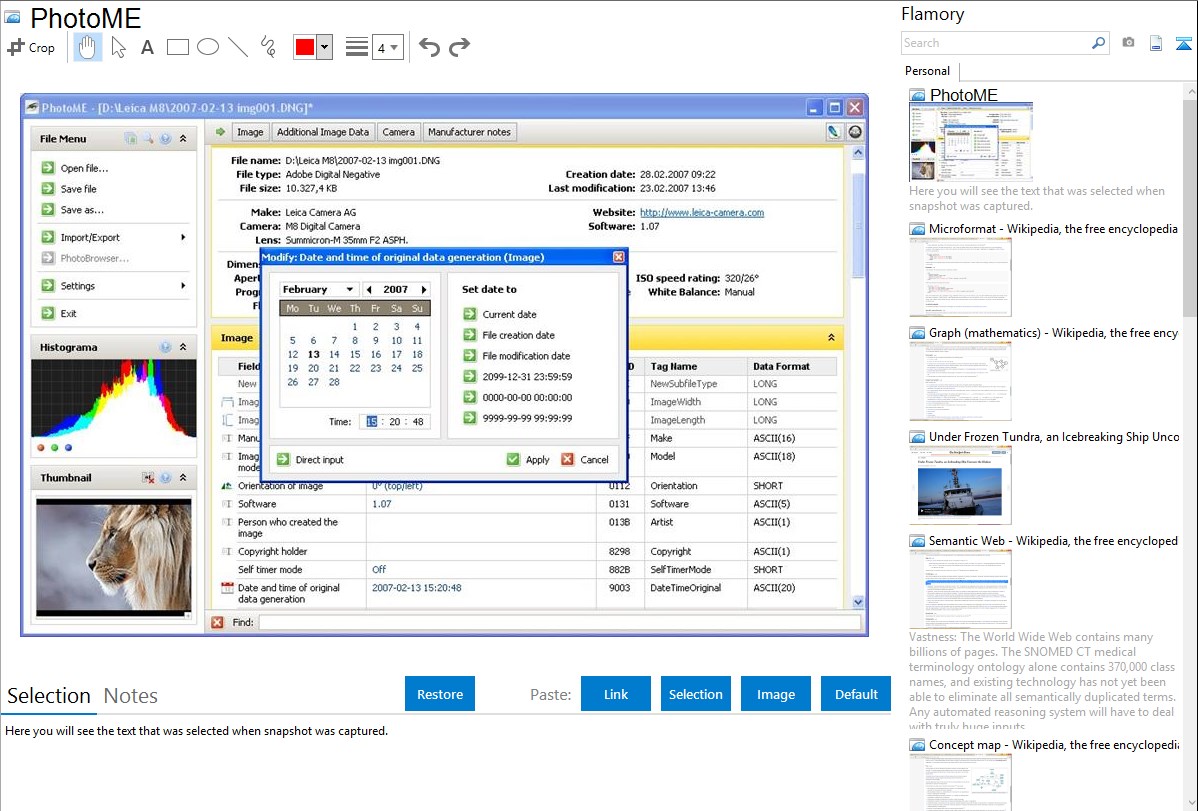Switch to the Notes tab

coord(131,696)
